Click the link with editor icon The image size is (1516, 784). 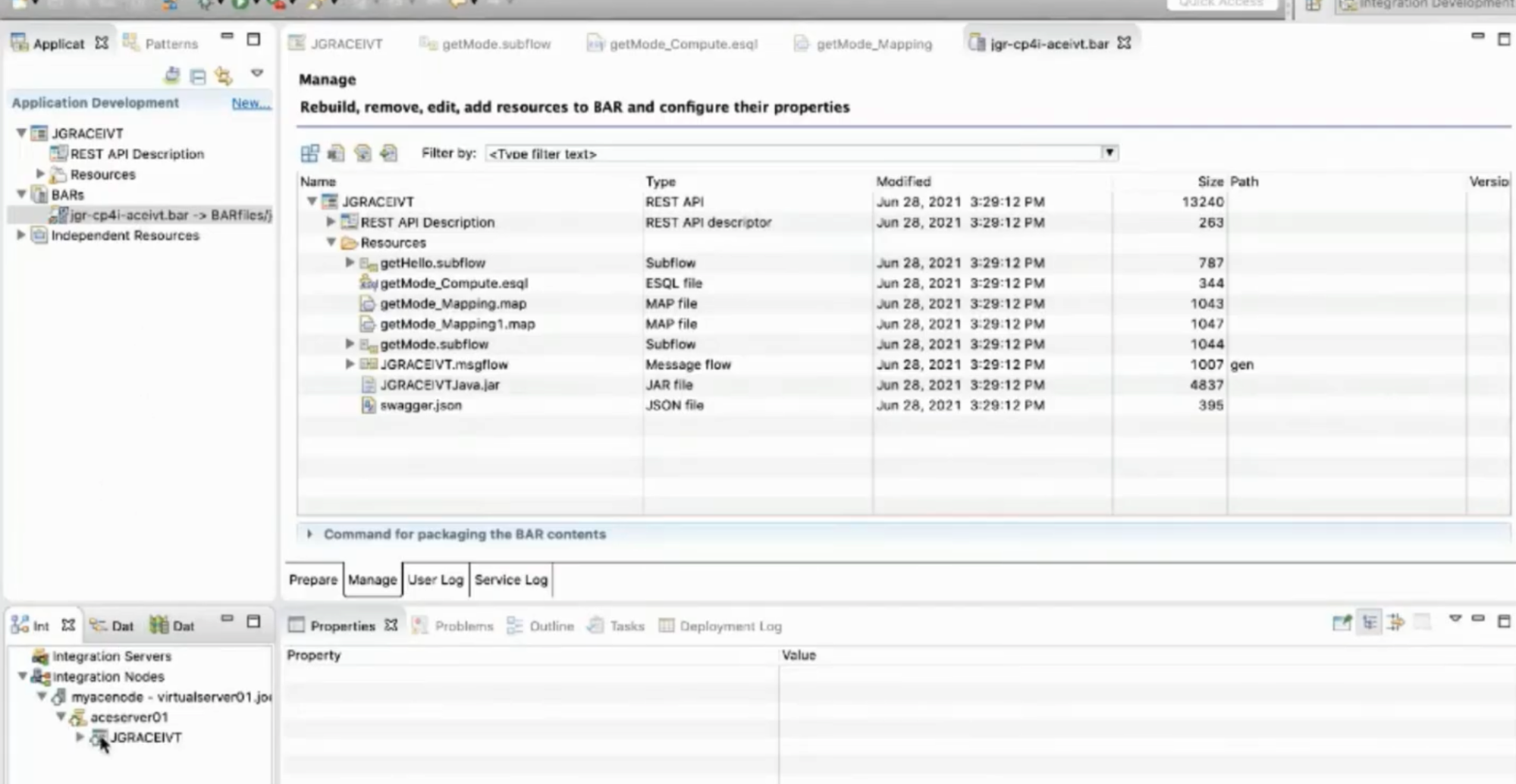pos(222,74)
